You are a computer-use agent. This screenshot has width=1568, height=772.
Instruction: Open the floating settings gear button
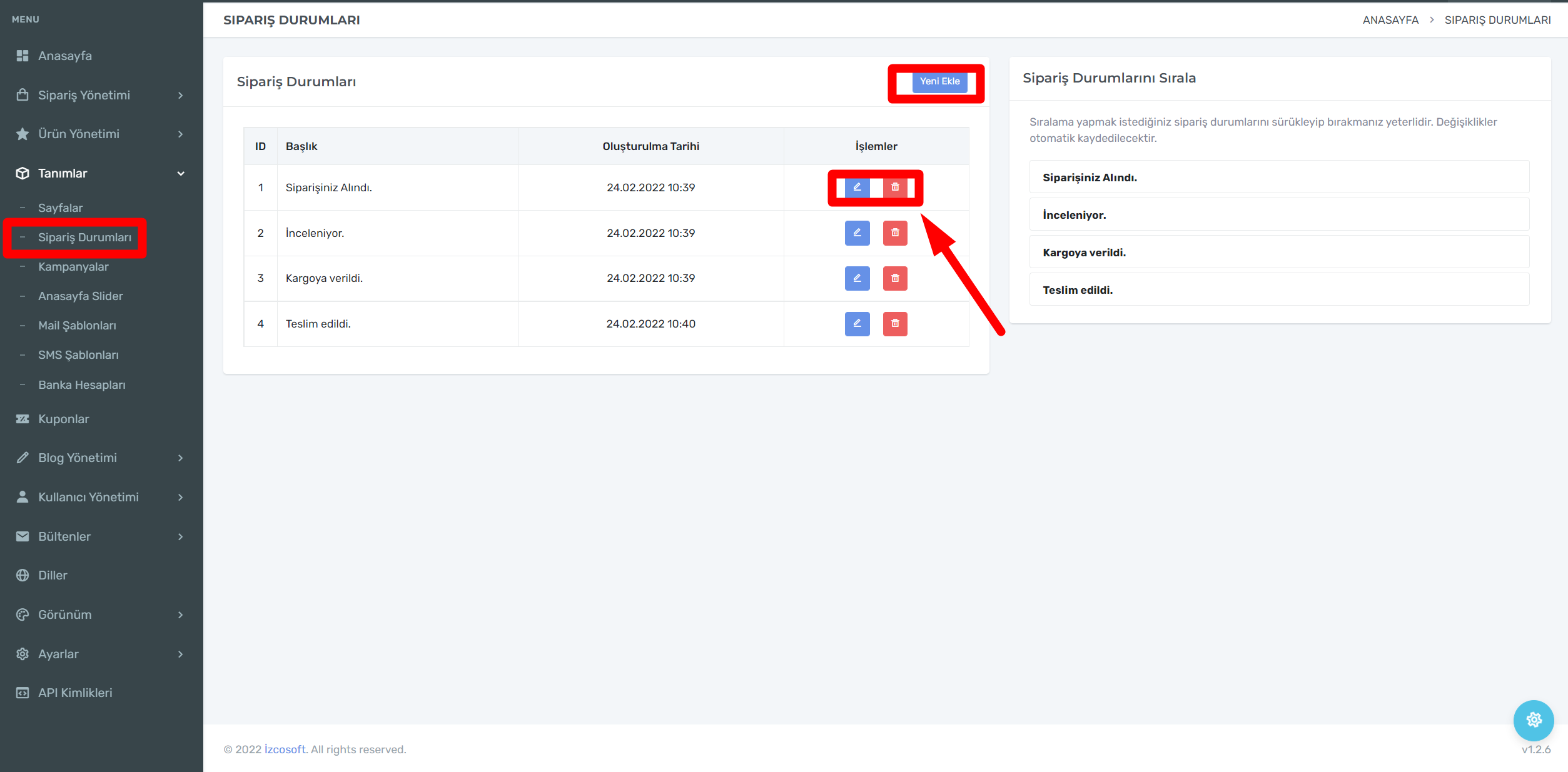[1533, 720]
